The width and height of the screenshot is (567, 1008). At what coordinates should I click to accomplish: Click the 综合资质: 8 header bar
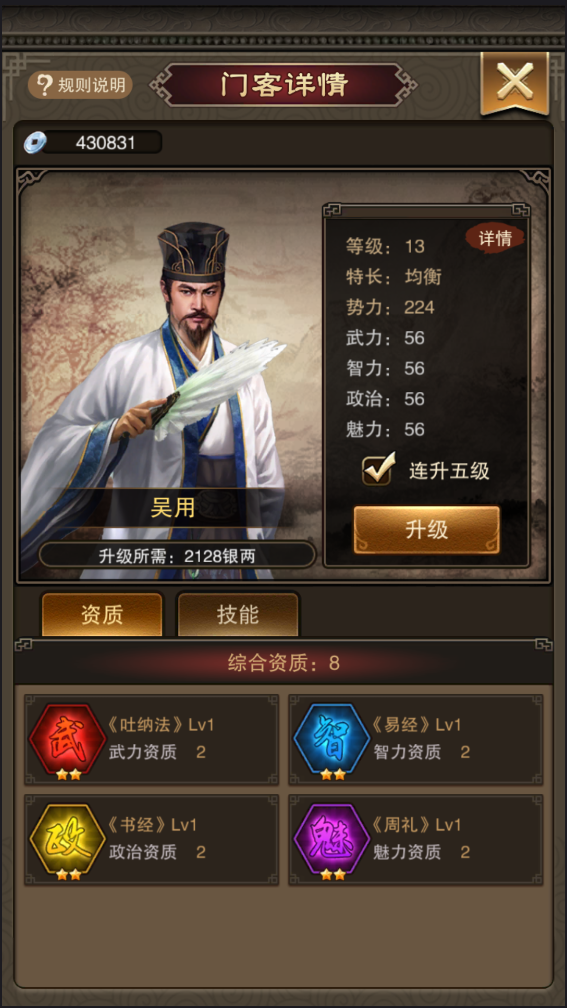point(284,663)
